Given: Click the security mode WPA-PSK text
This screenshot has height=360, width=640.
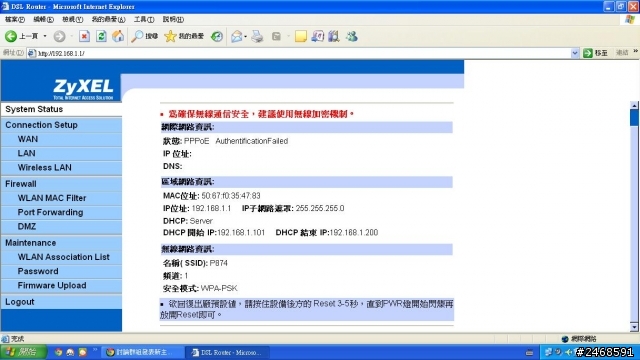Looking at the screenshot, I should [219, 289].
